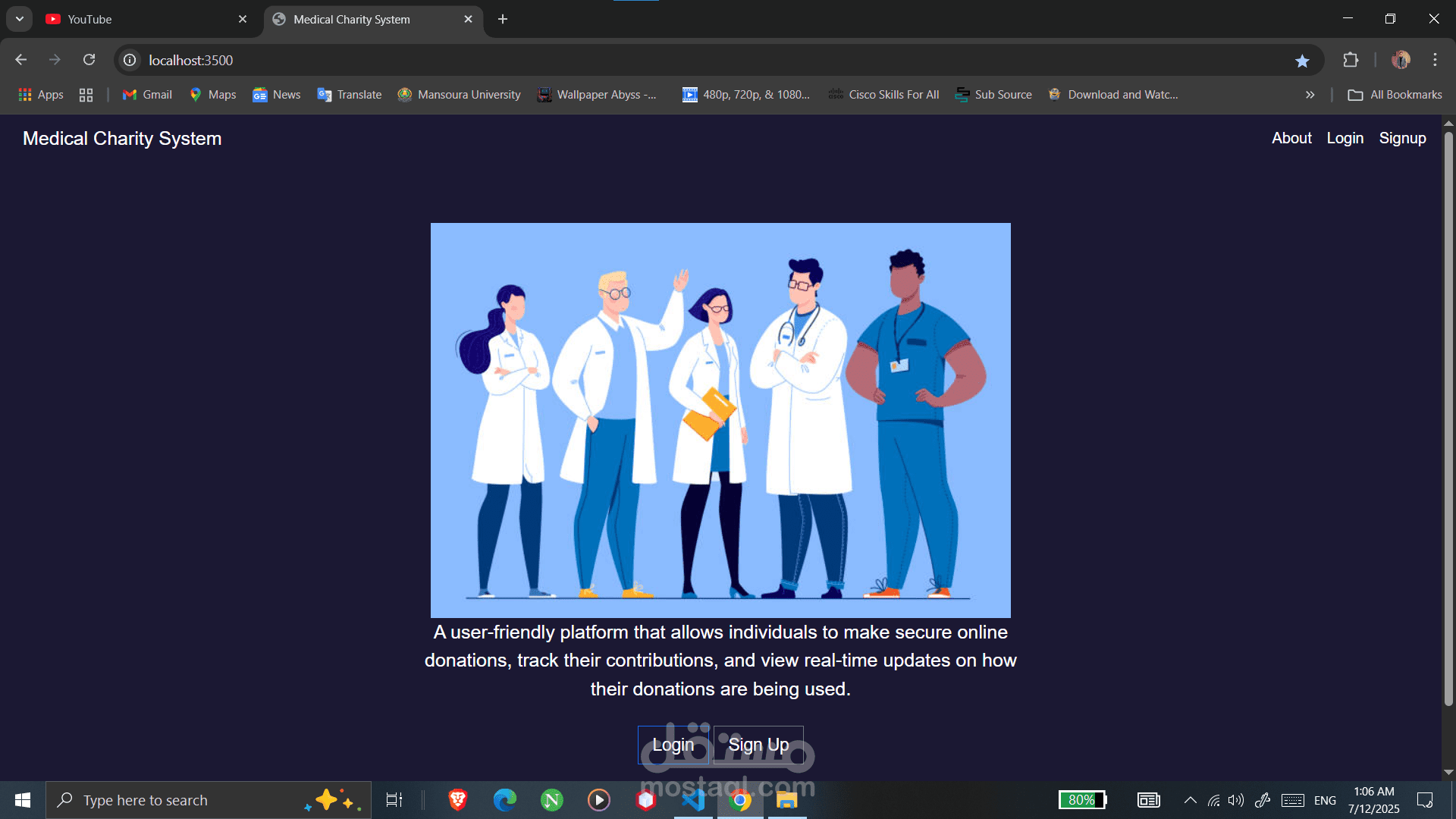Open Translate bookmark
Image resolution: width=1456 pixels, height=819 pixels.
click(x=350, y=95)
